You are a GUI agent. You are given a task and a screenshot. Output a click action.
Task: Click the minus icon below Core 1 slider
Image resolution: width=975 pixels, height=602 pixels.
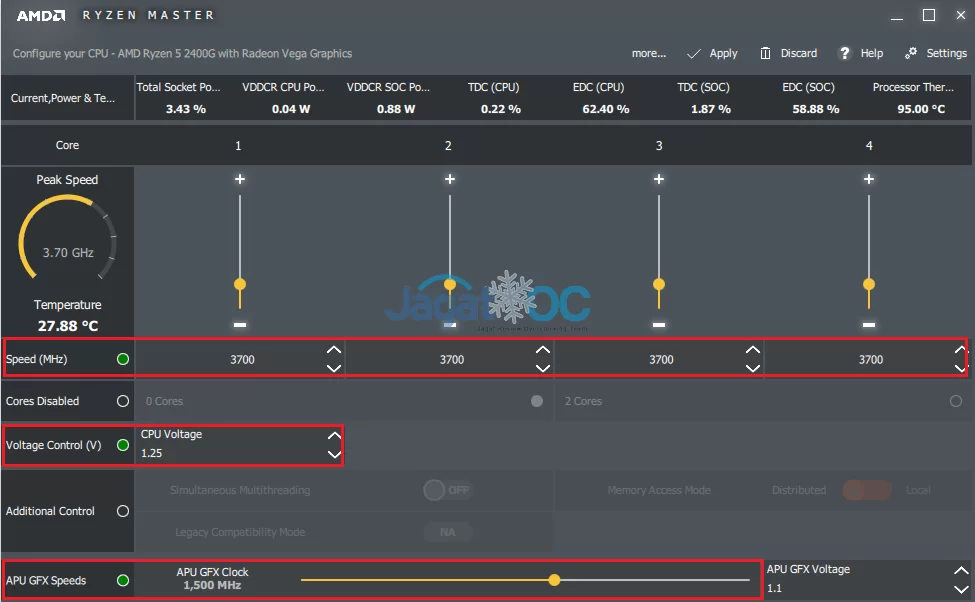(240, 325)
